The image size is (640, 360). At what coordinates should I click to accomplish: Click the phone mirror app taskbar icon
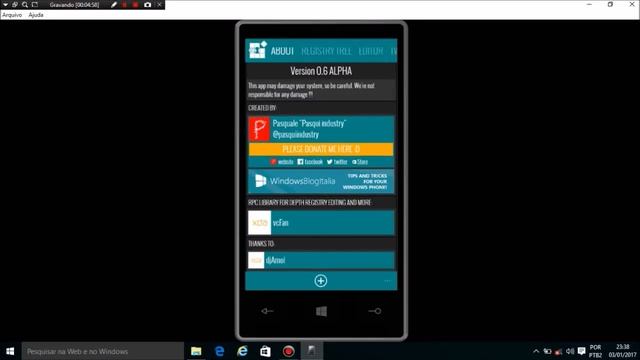tap(311, 351)
